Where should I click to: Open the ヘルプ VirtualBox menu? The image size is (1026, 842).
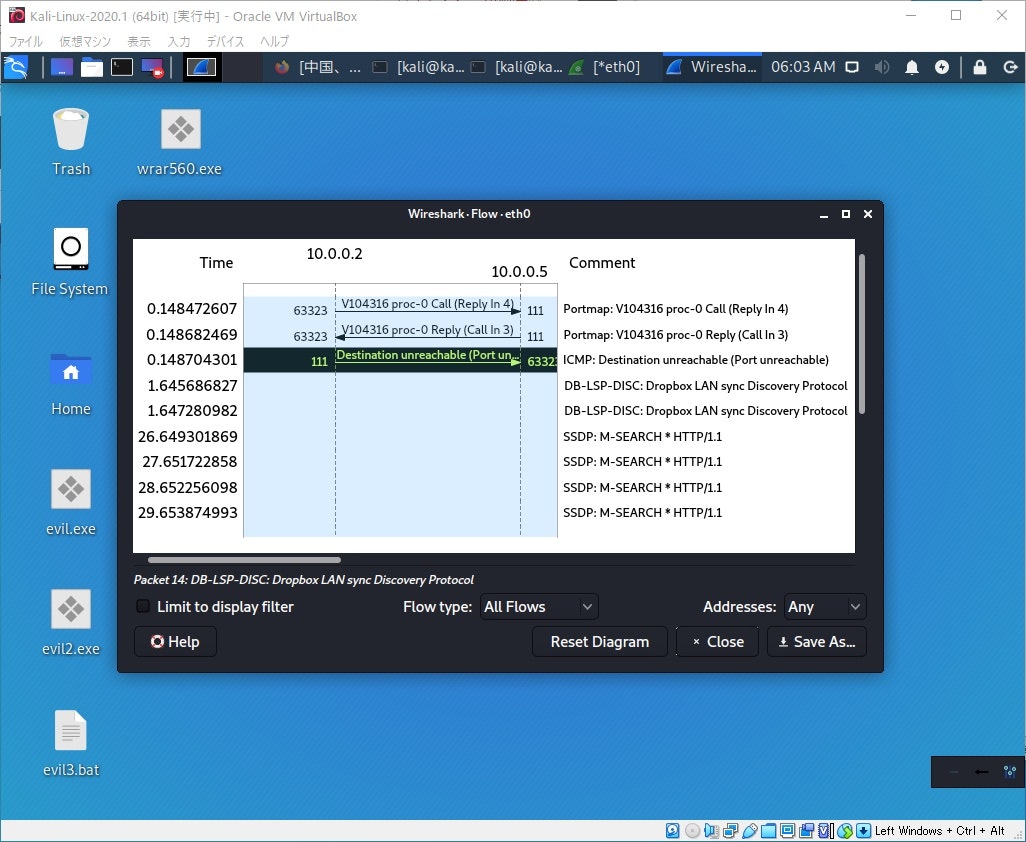(274, 41)
